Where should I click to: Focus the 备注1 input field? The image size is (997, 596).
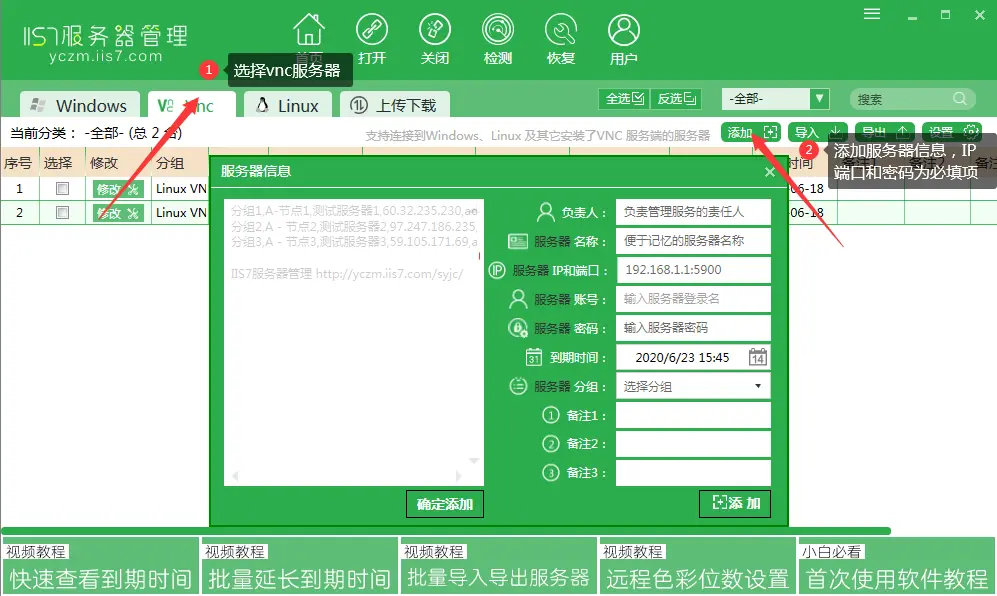tap(693, 415)
